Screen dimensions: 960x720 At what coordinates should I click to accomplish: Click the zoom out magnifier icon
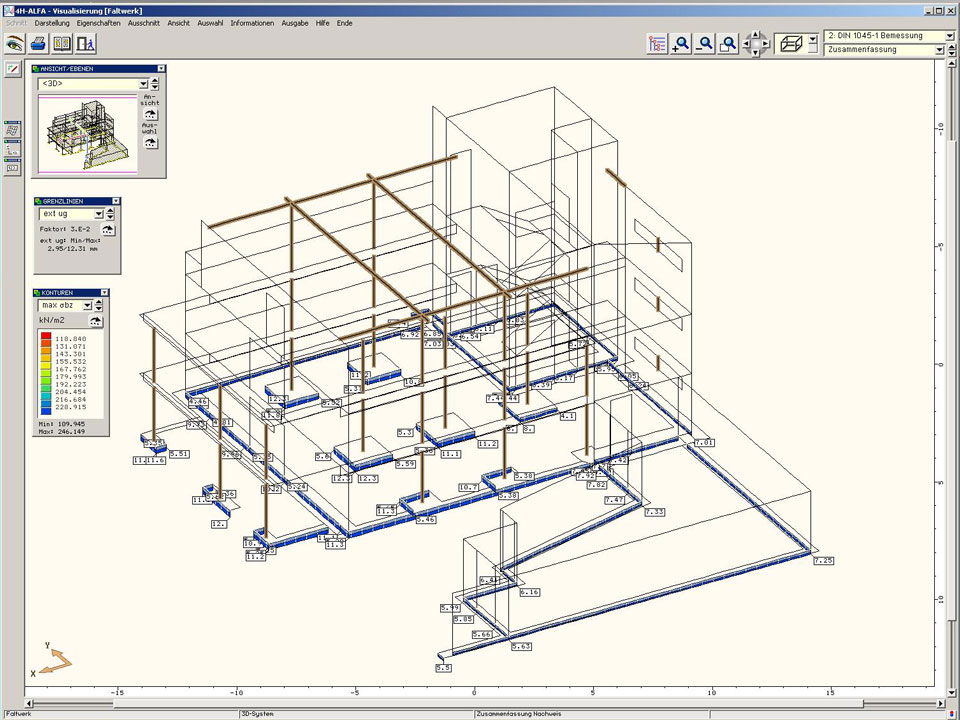click(x=705, y=43)
